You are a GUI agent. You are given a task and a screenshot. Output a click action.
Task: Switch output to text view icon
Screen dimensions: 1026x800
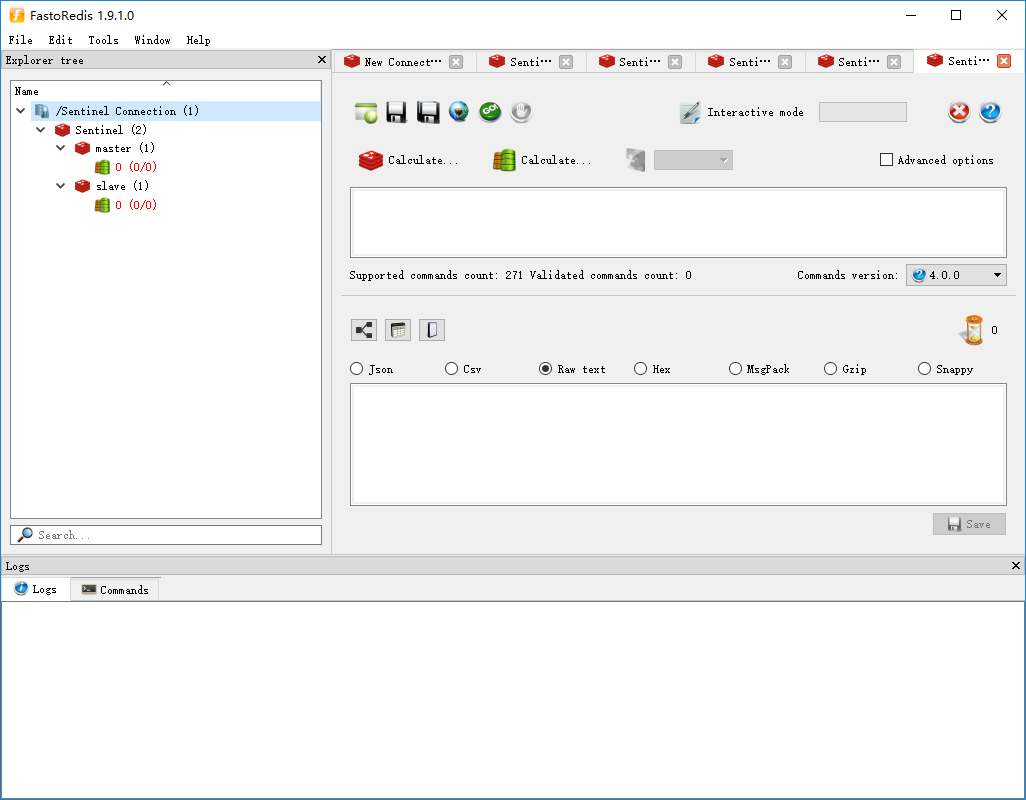[431, 330]
